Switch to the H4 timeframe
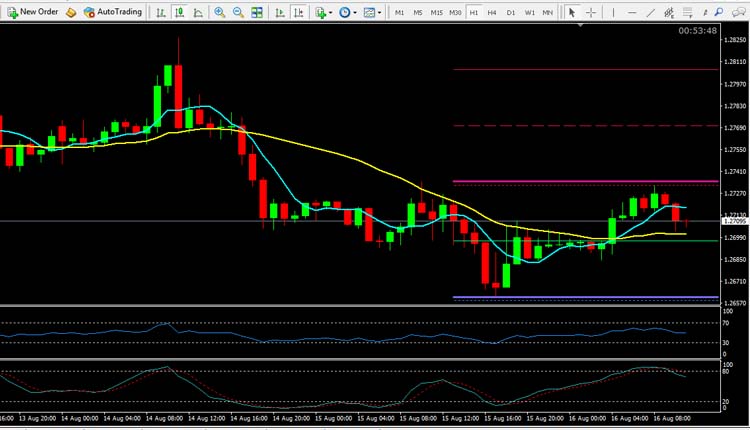The width and height of the screenshot is (750, 430). [x=492, y=13]
